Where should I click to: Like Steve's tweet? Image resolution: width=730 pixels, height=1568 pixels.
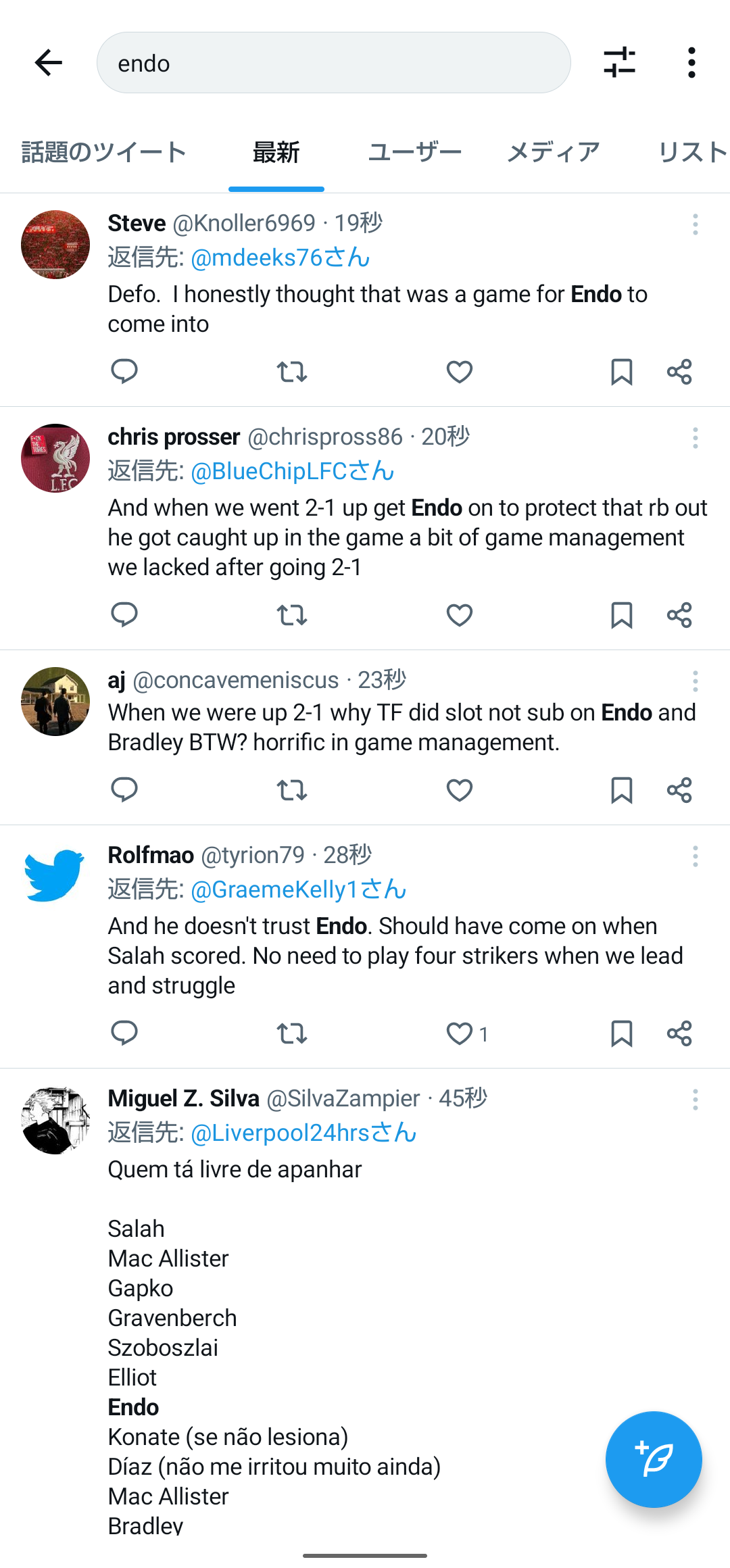(x=460, y=372)
